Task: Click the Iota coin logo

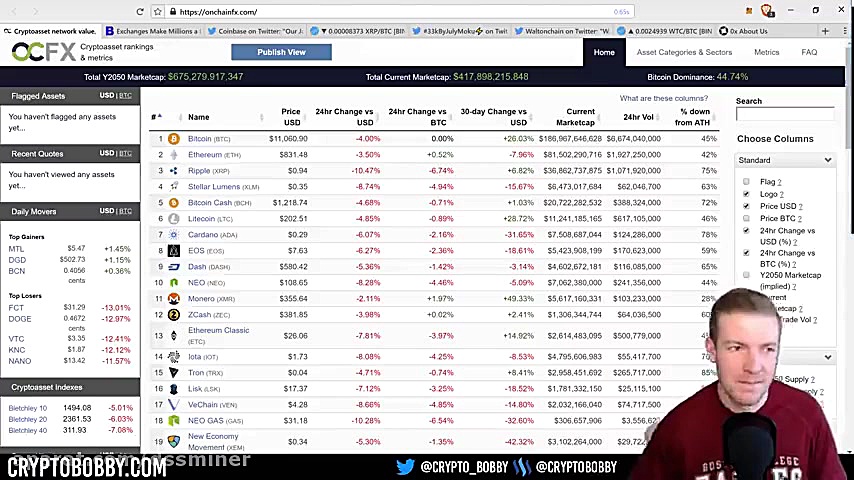Action: coord(174,357)
